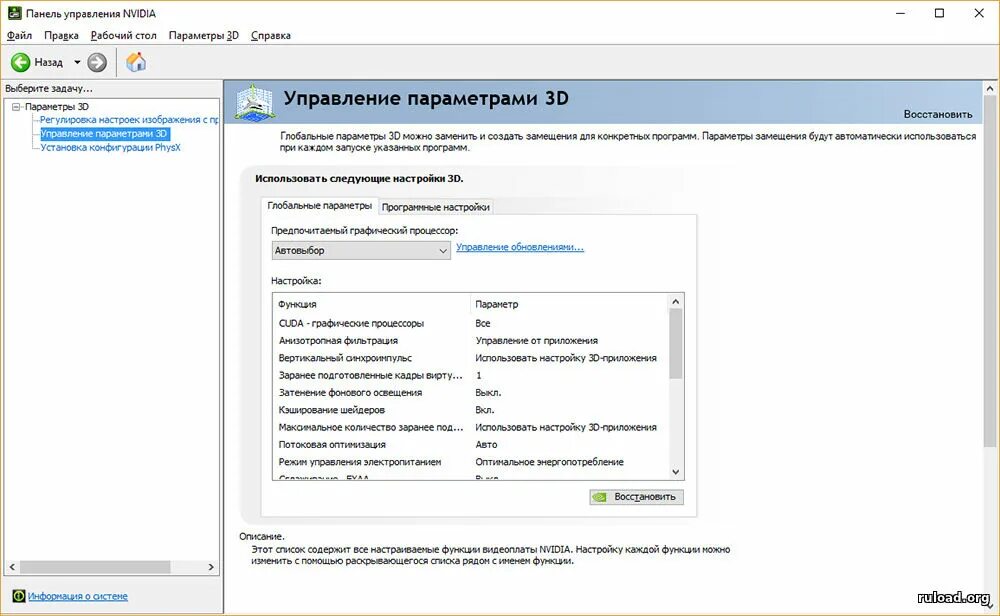Select Вертикальный синхроимпульс row
This screenshot has height=616, width=1000.
471,358
